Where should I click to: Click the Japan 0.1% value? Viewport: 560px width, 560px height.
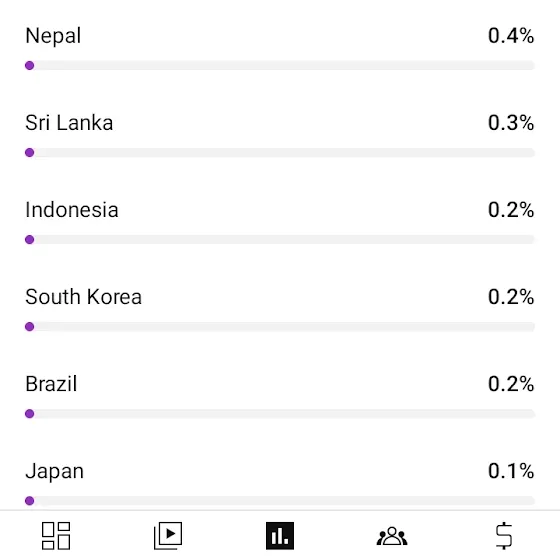tap(511, 471)
